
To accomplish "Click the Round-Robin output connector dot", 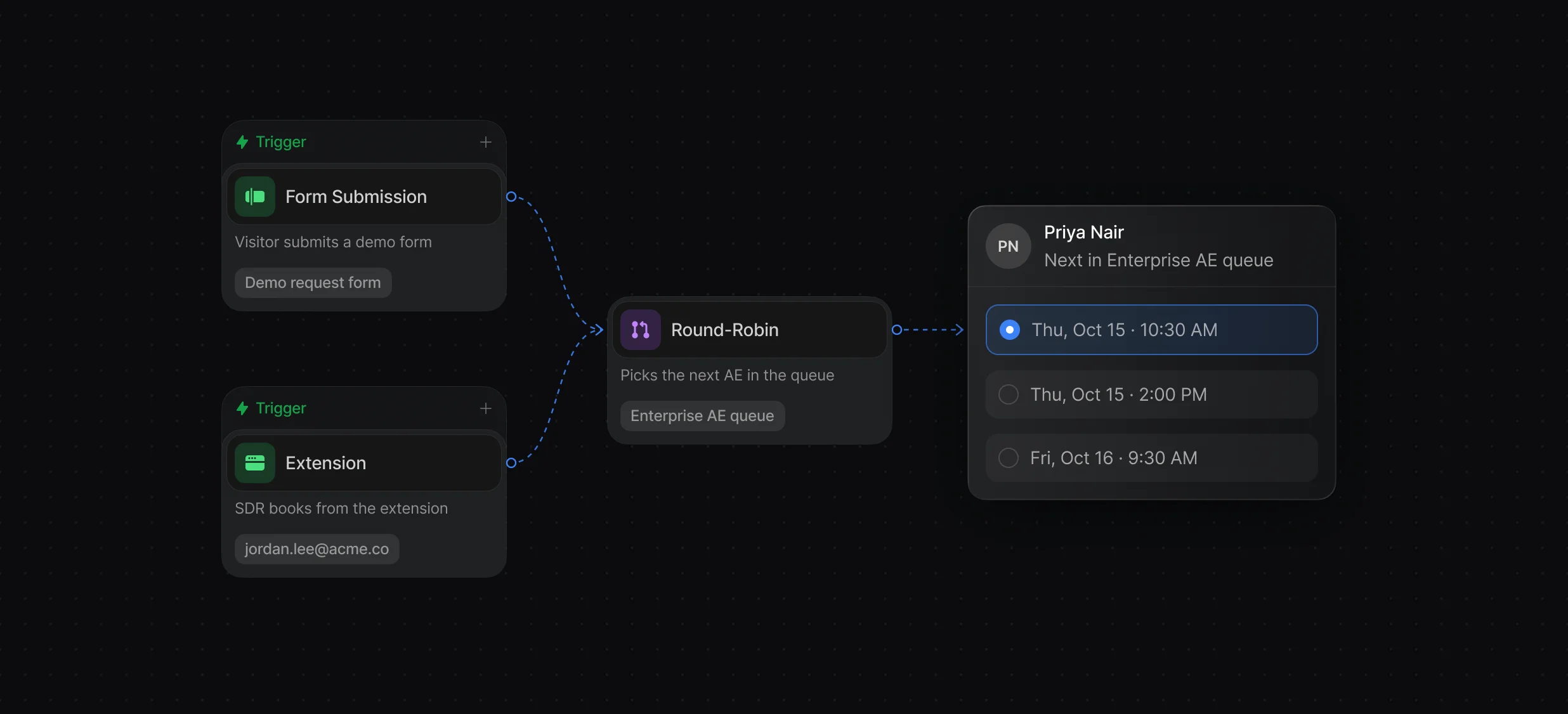I will [x=897, y=330].
